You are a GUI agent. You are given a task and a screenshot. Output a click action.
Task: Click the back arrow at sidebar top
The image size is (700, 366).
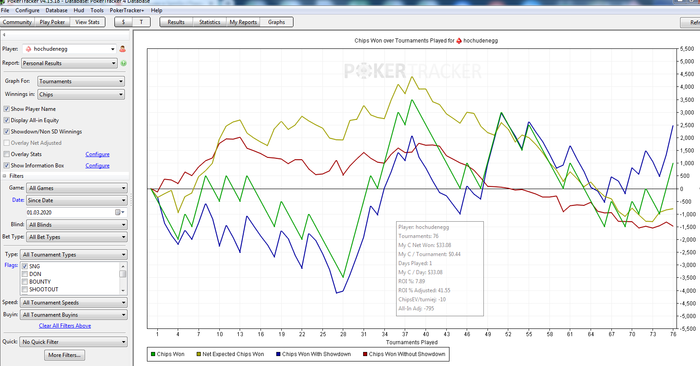click(4, 35)
